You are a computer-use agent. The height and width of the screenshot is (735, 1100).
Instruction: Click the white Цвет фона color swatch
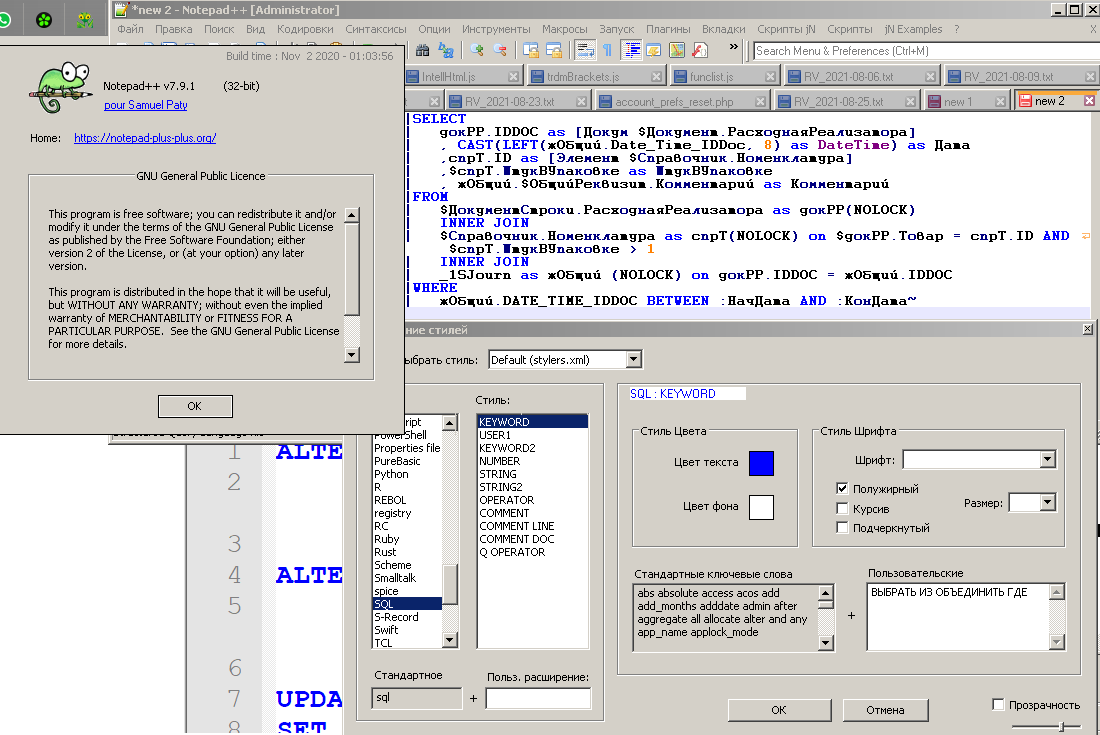click(761, 507)
